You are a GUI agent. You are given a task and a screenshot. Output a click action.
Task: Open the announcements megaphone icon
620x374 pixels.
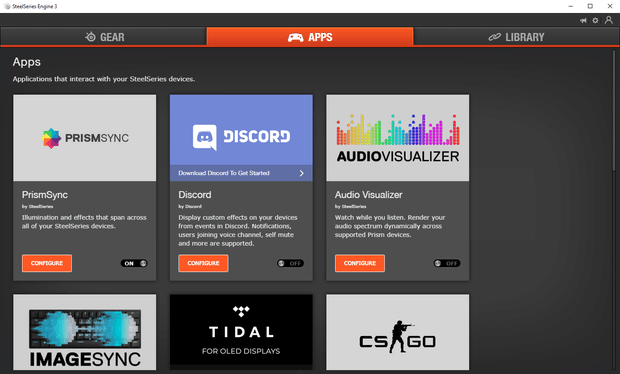pyautogui.click(x=583, y=21)
